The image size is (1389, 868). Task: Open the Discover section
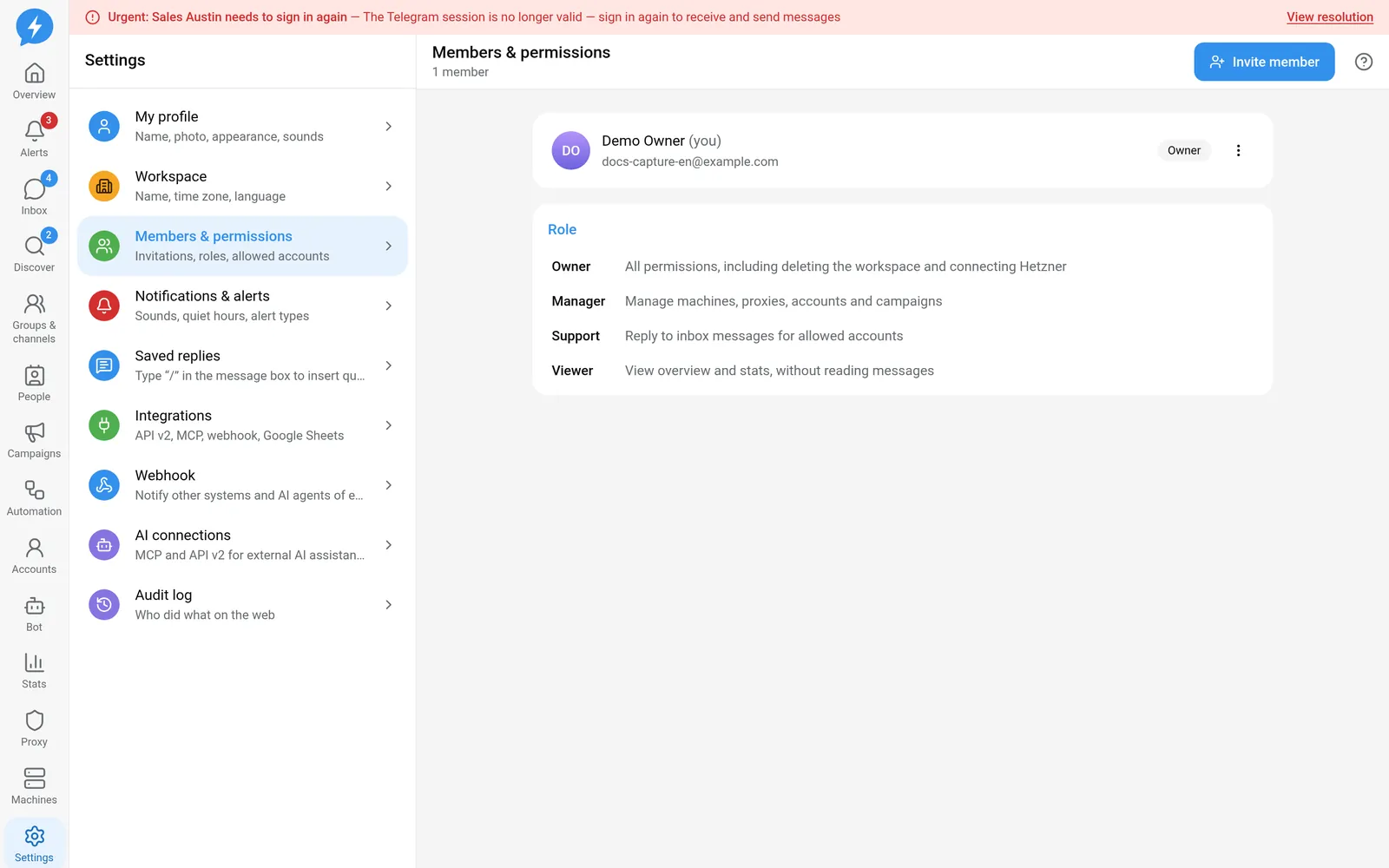pyautogui.click(x=34, y=254)
